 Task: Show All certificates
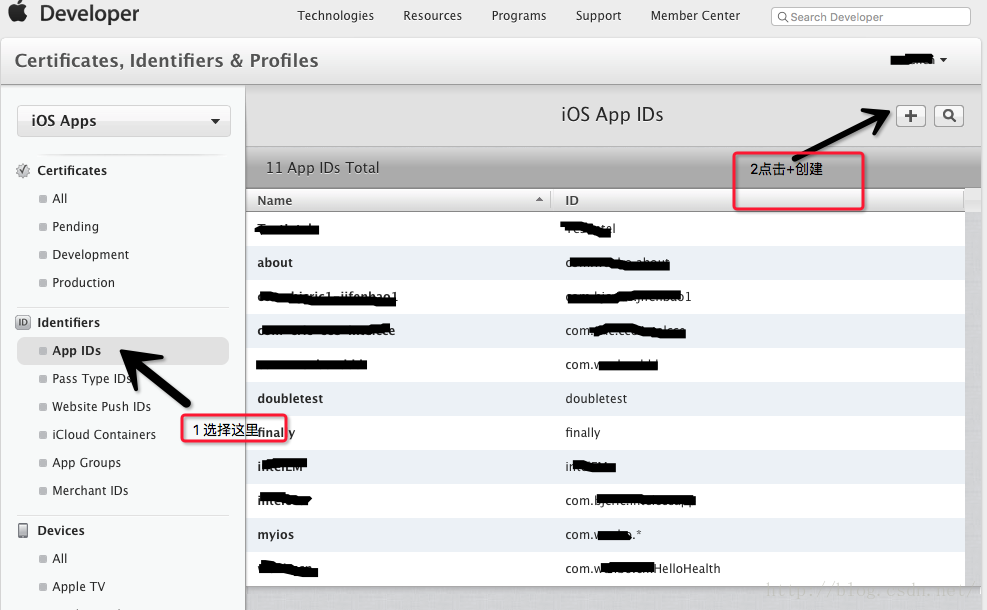click(x=60, y=199)
